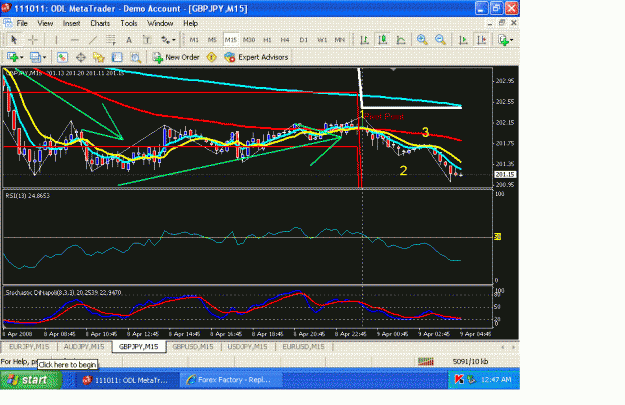The height and width of the screenshot is (405, 625).
Task: Click the taskbar clock 12:47 AM
Action: (x=496, y=379)
